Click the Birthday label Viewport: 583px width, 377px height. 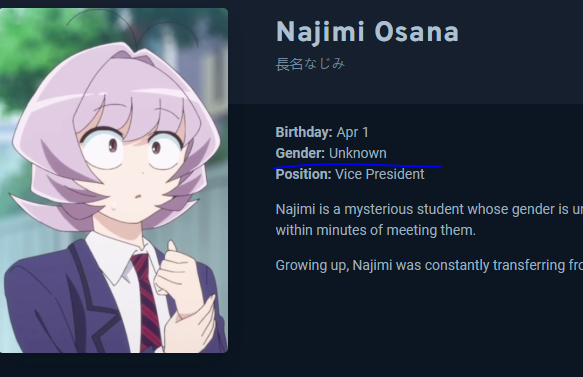(304, 132)
